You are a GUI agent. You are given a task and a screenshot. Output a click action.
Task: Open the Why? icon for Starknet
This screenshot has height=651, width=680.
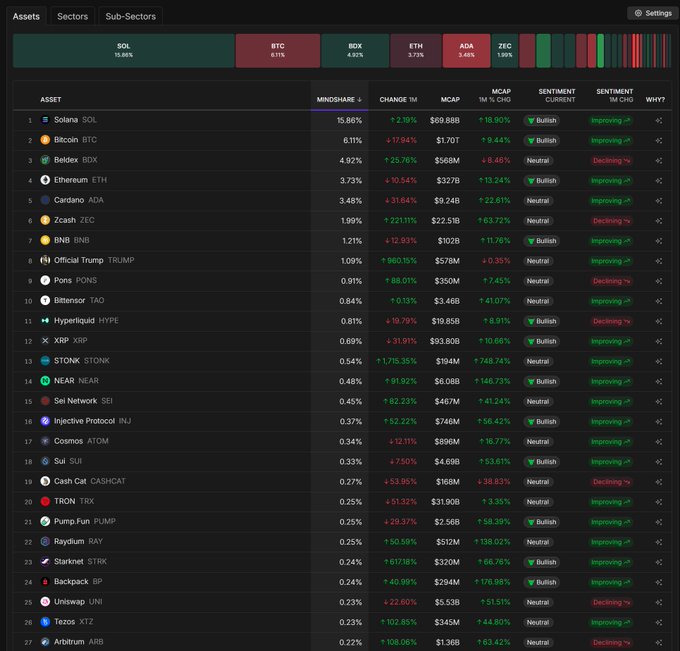(659, 562)
